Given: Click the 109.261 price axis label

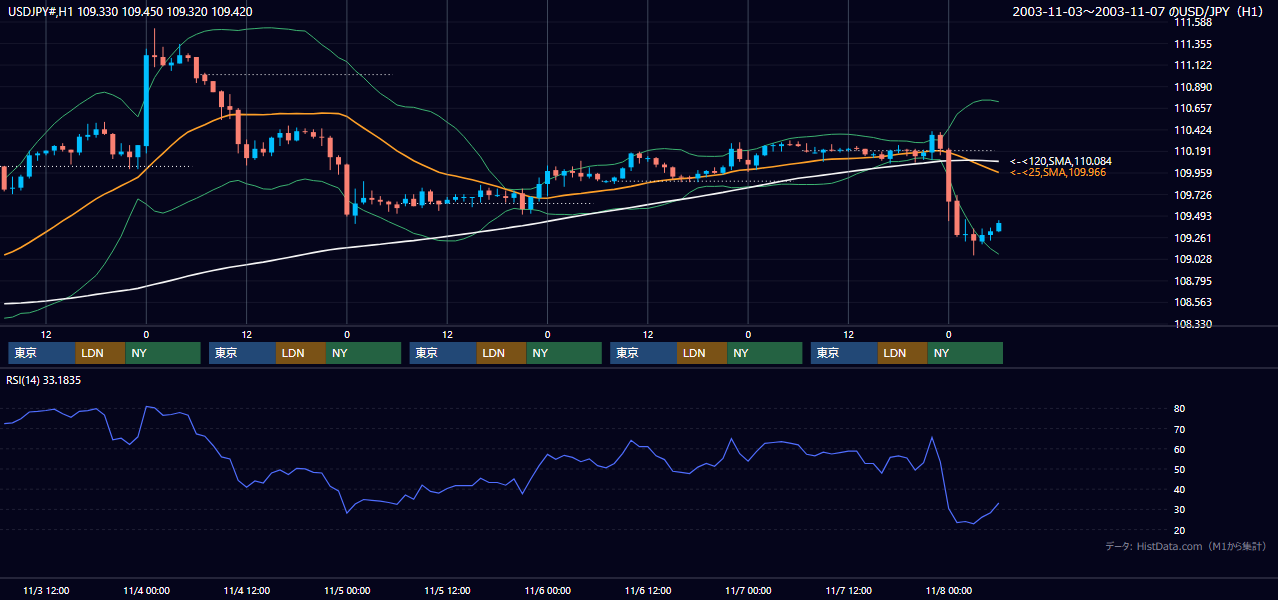Looking at the screenshot, I should (x=1192, y=238).
